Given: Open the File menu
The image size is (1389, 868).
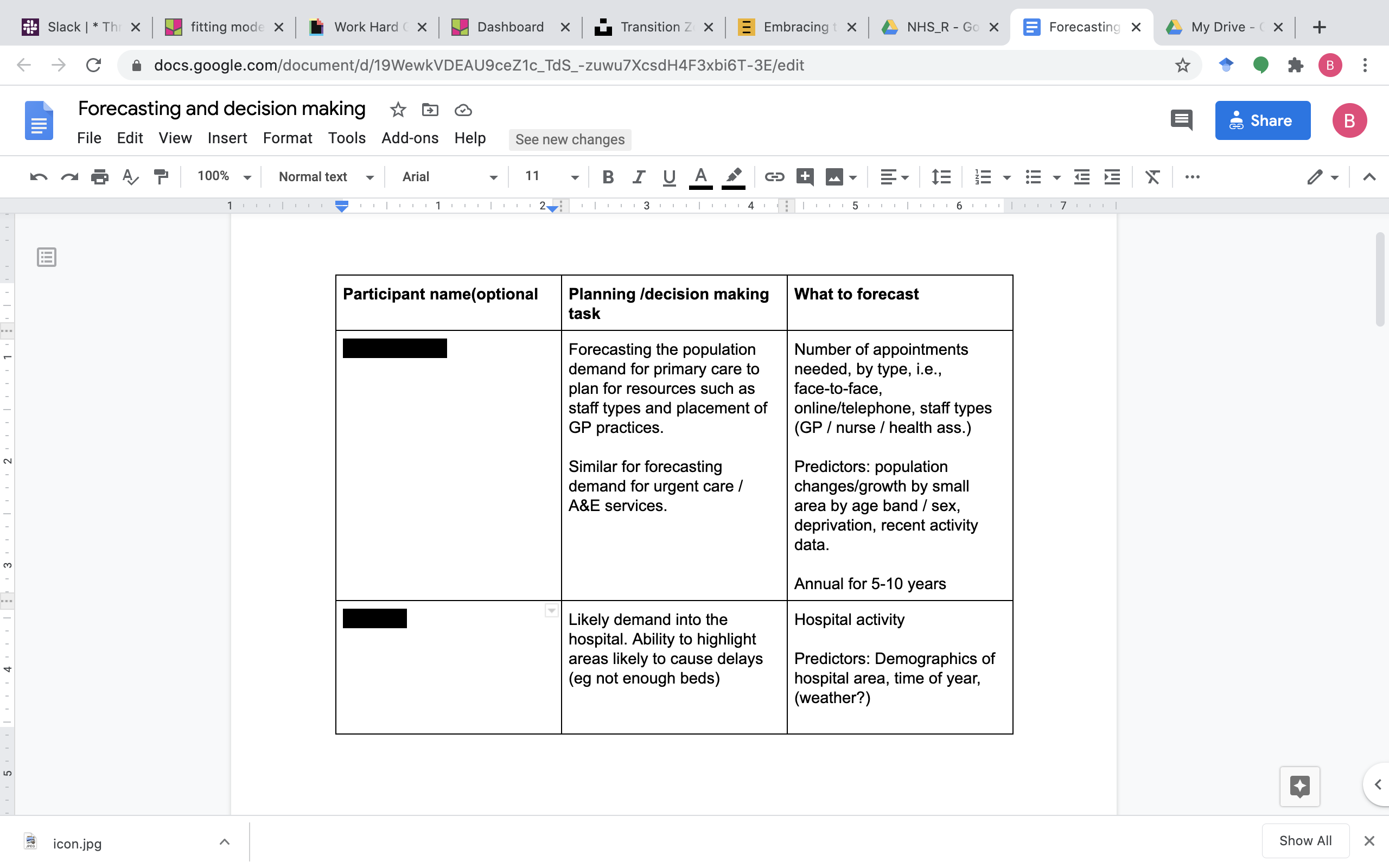Looking at the screenshot, I should coord(89,138).
